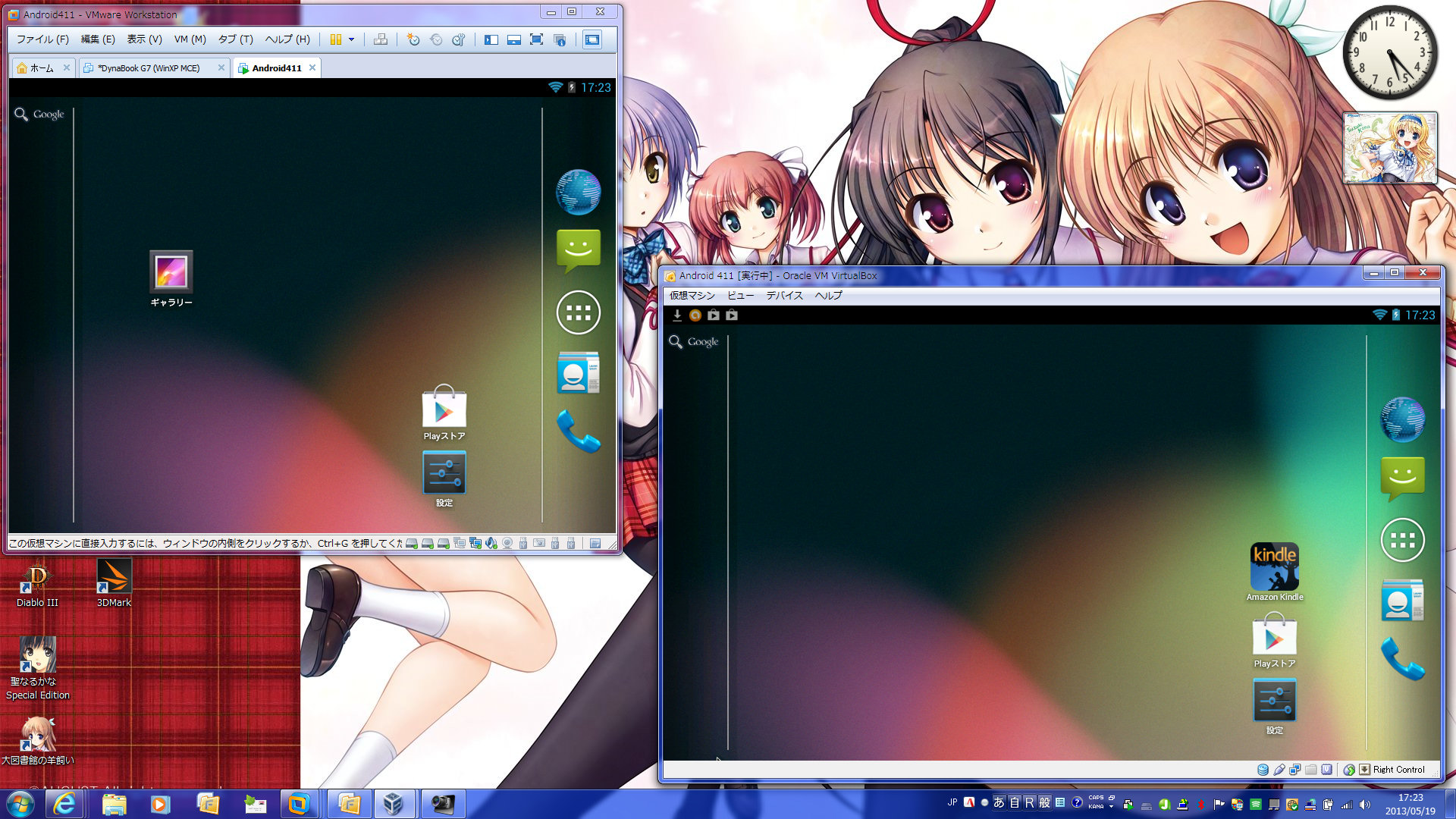Close the DynaBook G7 tab
This screenshot has width=1456, height=819.
tap(221, 67)
